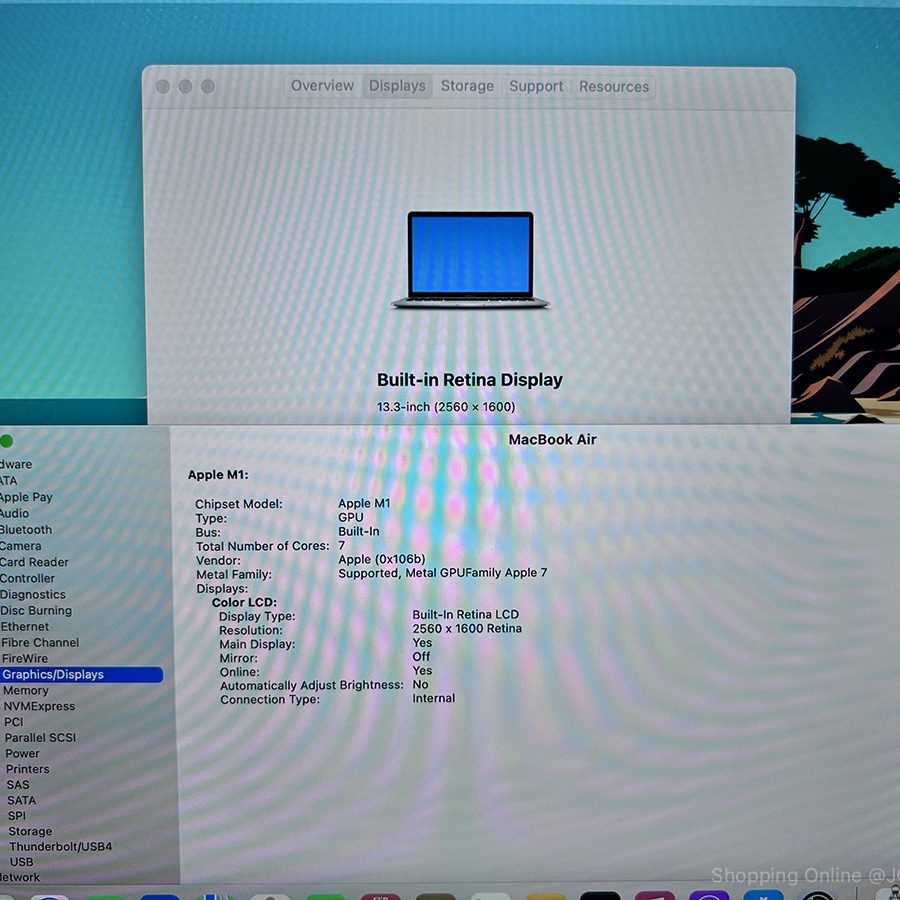Select the Displays tab
This screenshot has width=900, height=900.
(397, 86)
